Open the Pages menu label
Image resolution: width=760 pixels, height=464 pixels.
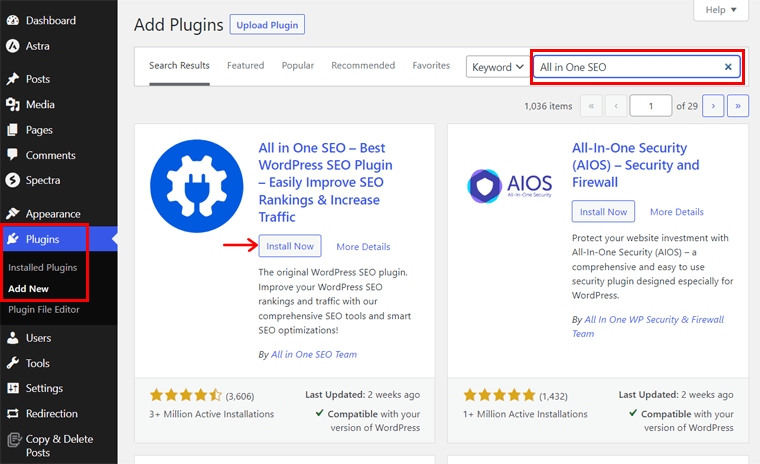[x=39, y=130]
